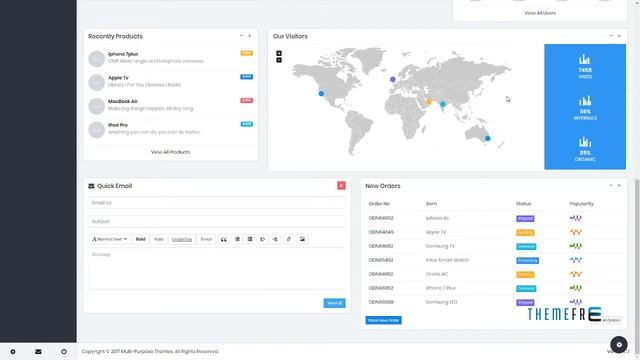The width and height of the screenshot is (640, 360).
Task: Focus the Email to field
Action: [217, 202]
